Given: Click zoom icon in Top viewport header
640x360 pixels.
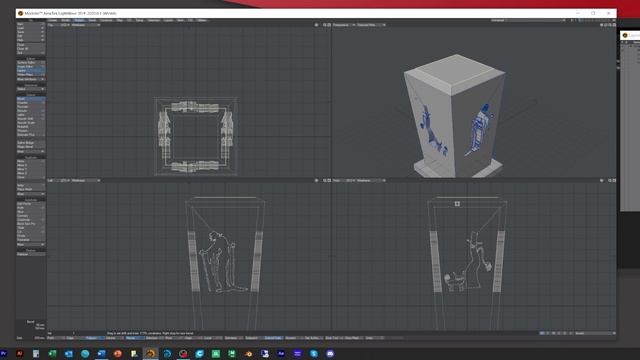Looking at the screenshot, I should 325,25.
